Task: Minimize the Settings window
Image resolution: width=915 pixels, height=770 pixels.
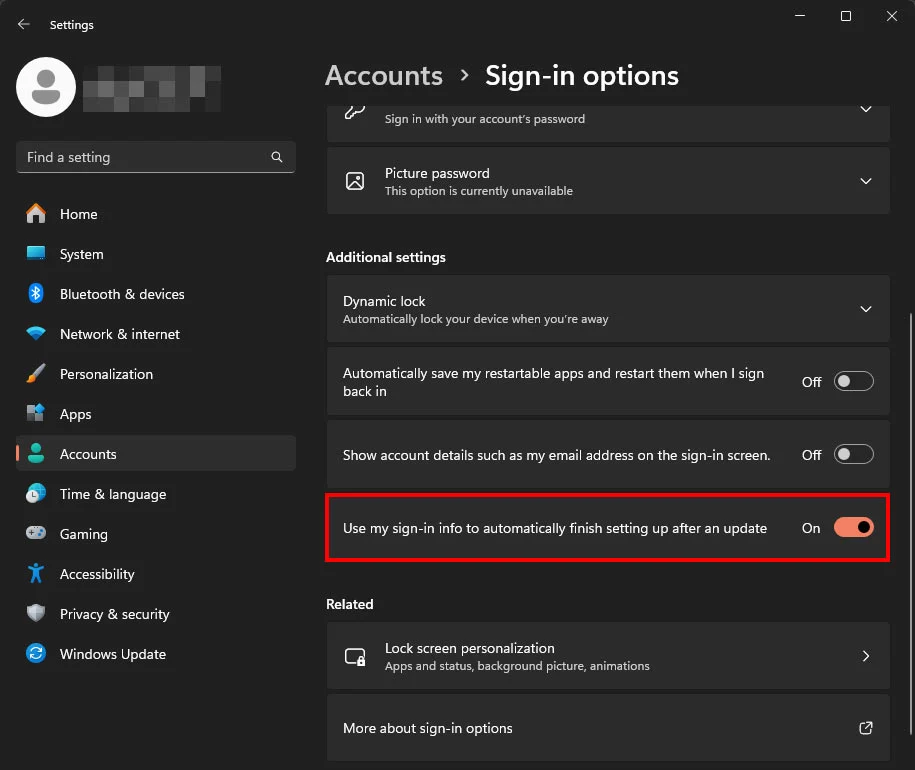Action: (800, 16)
